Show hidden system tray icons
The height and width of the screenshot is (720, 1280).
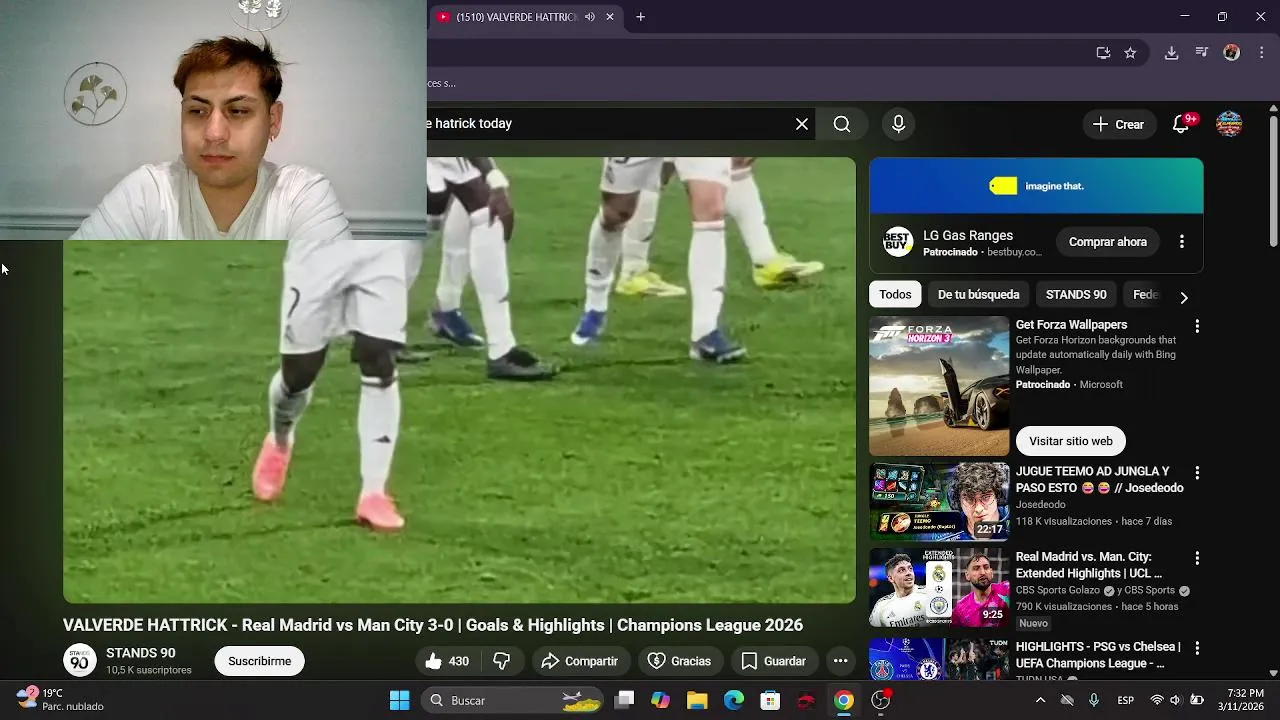(1040, 700)
